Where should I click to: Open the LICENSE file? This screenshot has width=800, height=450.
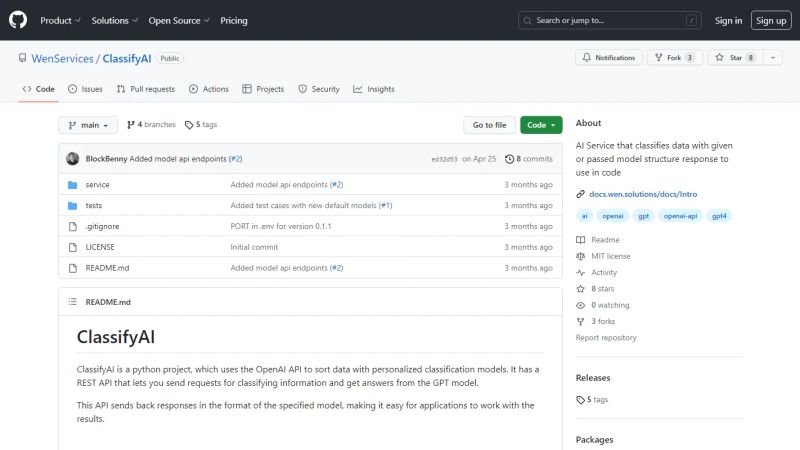[100, 247]
